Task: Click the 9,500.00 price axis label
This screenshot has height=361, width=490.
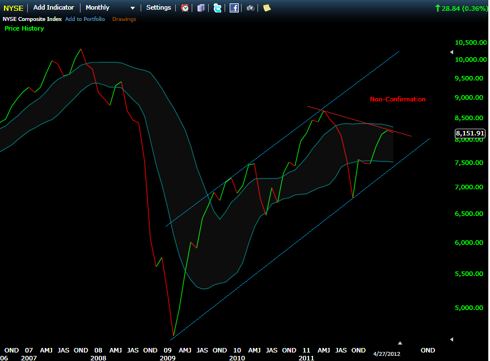Action: (x=469, y=78)
